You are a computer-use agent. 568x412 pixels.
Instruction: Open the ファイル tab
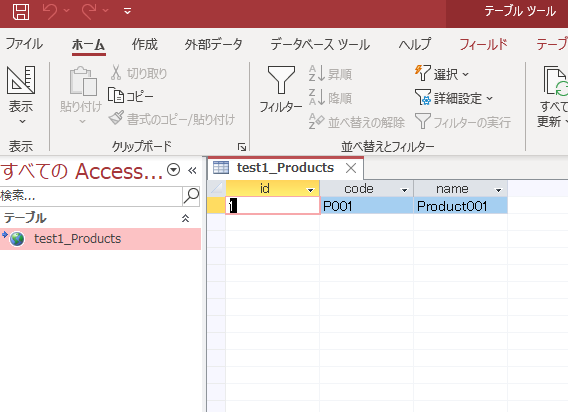click(24, 44)
